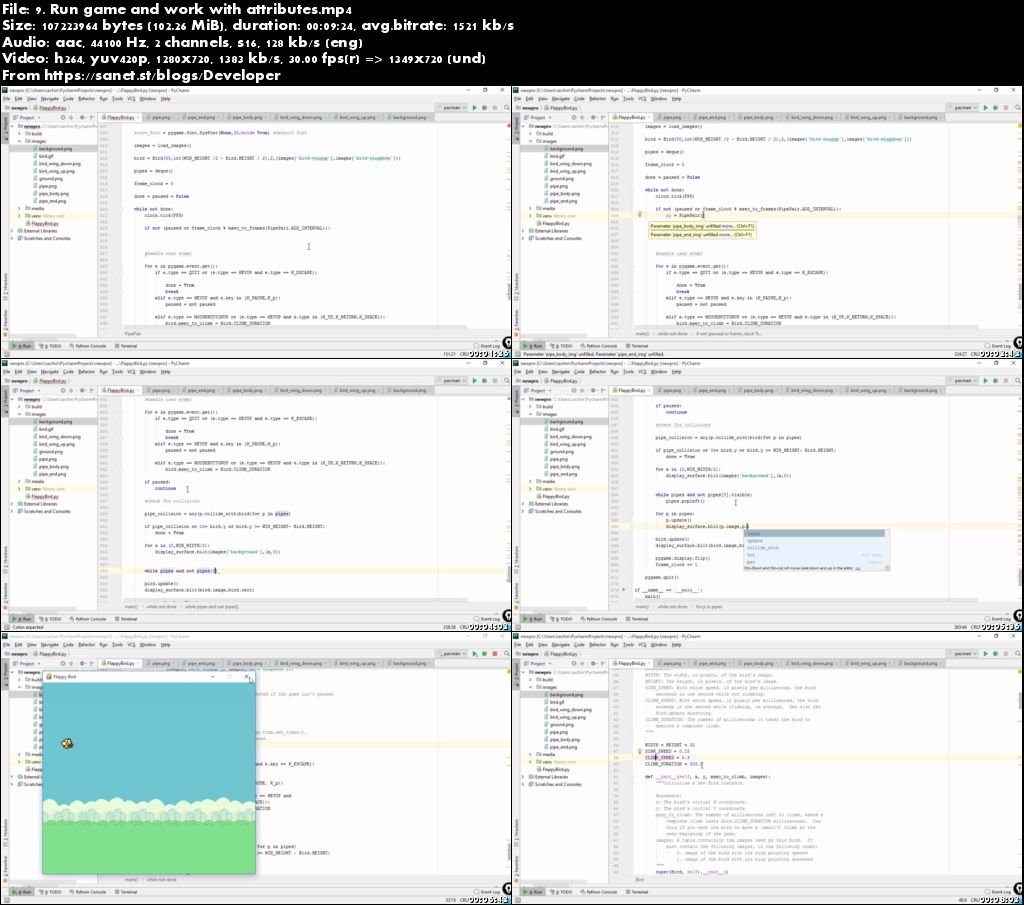Open TODO tool window in autocomplete popup frame

[x=561, y=618]
